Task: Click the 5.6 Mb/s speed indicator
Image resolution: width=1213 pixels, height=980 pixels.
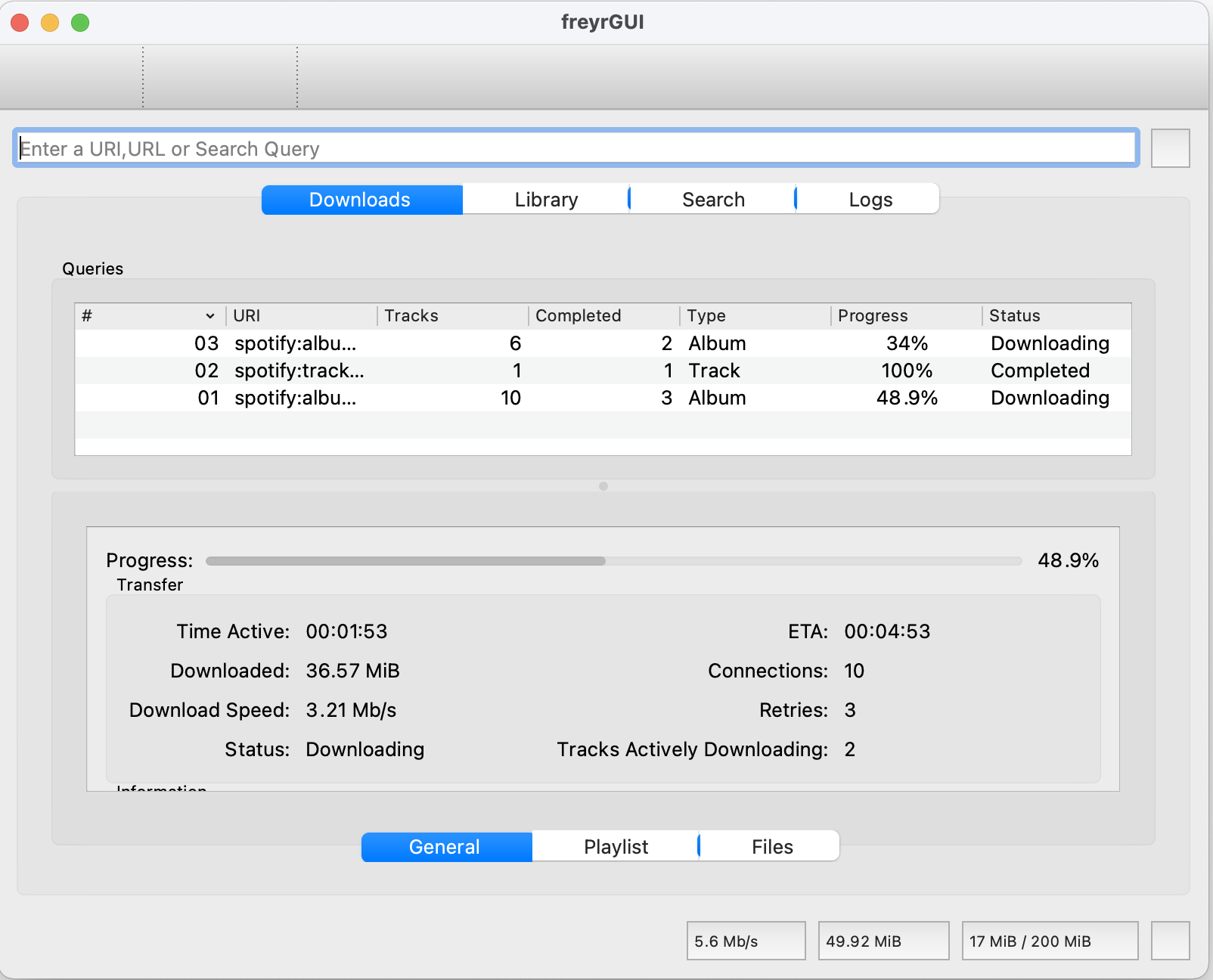Action: point(745,941)
